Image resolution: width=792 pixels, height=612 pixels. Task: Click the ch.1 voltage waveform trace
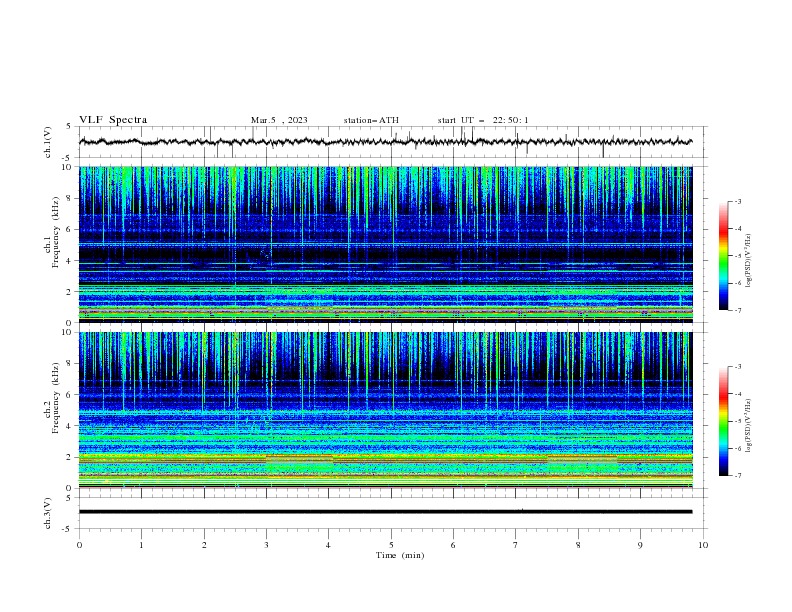point(386,142)
